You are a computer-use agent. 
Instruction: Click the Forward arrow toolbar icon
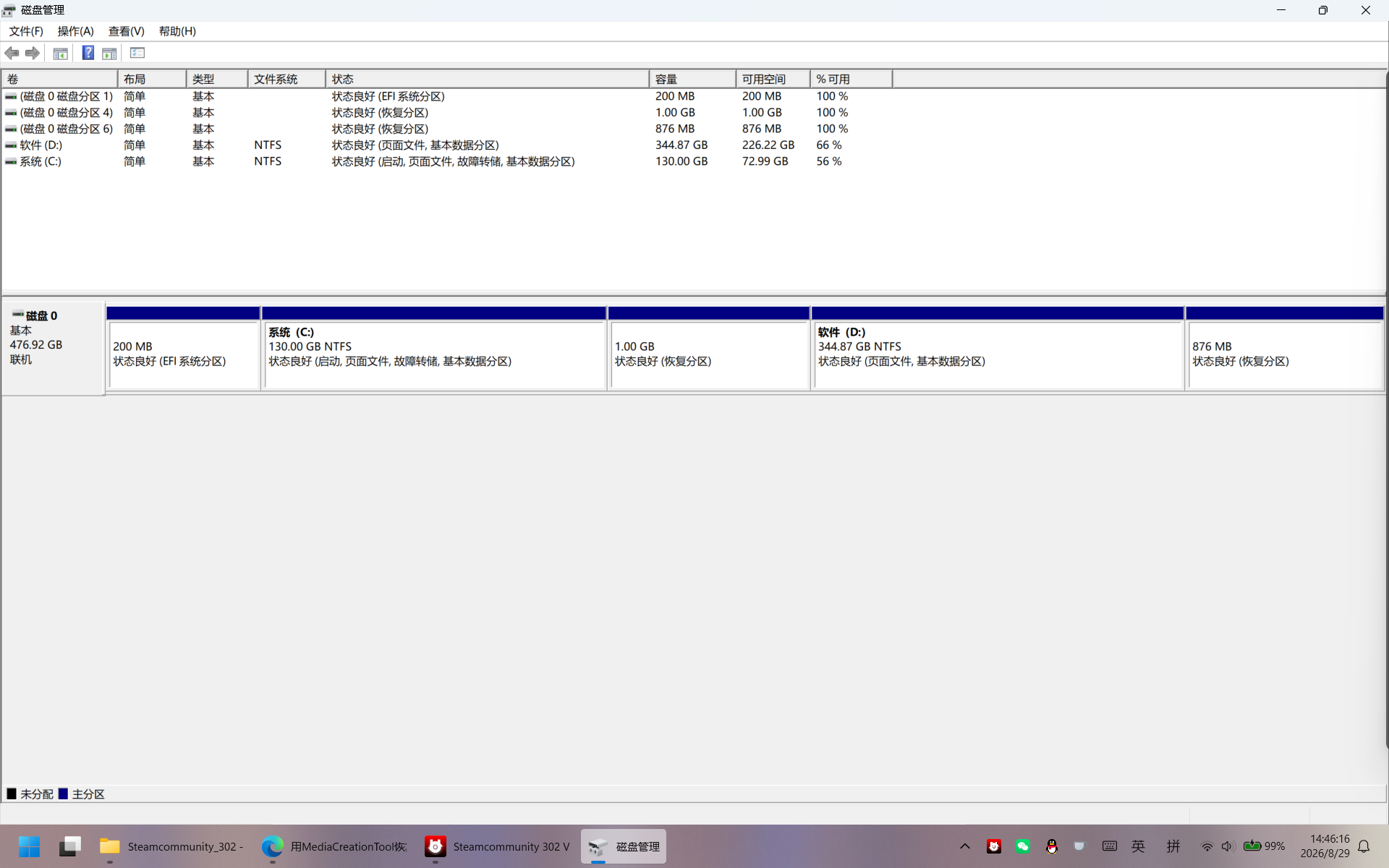tap(33, 53)
